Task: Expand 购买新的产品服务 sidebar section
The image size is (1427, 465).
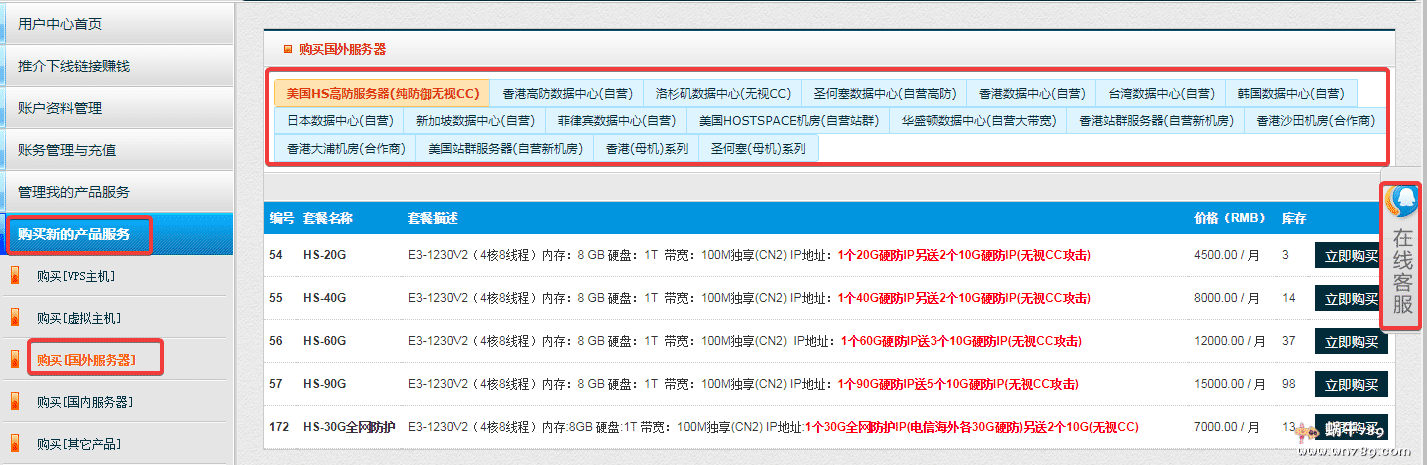Action: click(x=74, y=234)
